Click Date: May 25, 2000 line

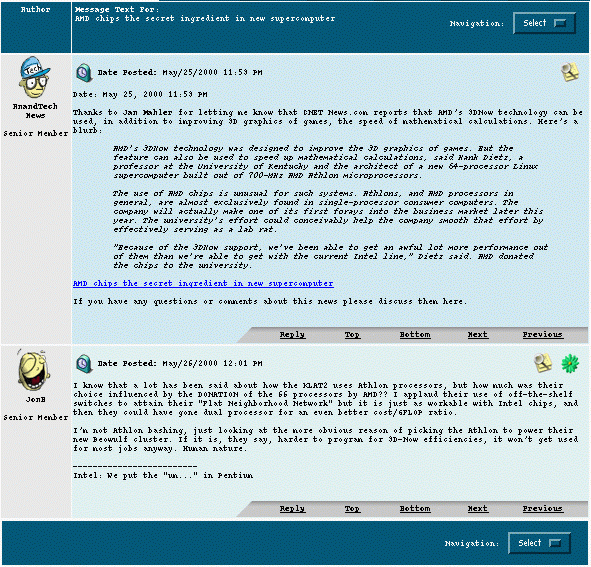point(140,94)
